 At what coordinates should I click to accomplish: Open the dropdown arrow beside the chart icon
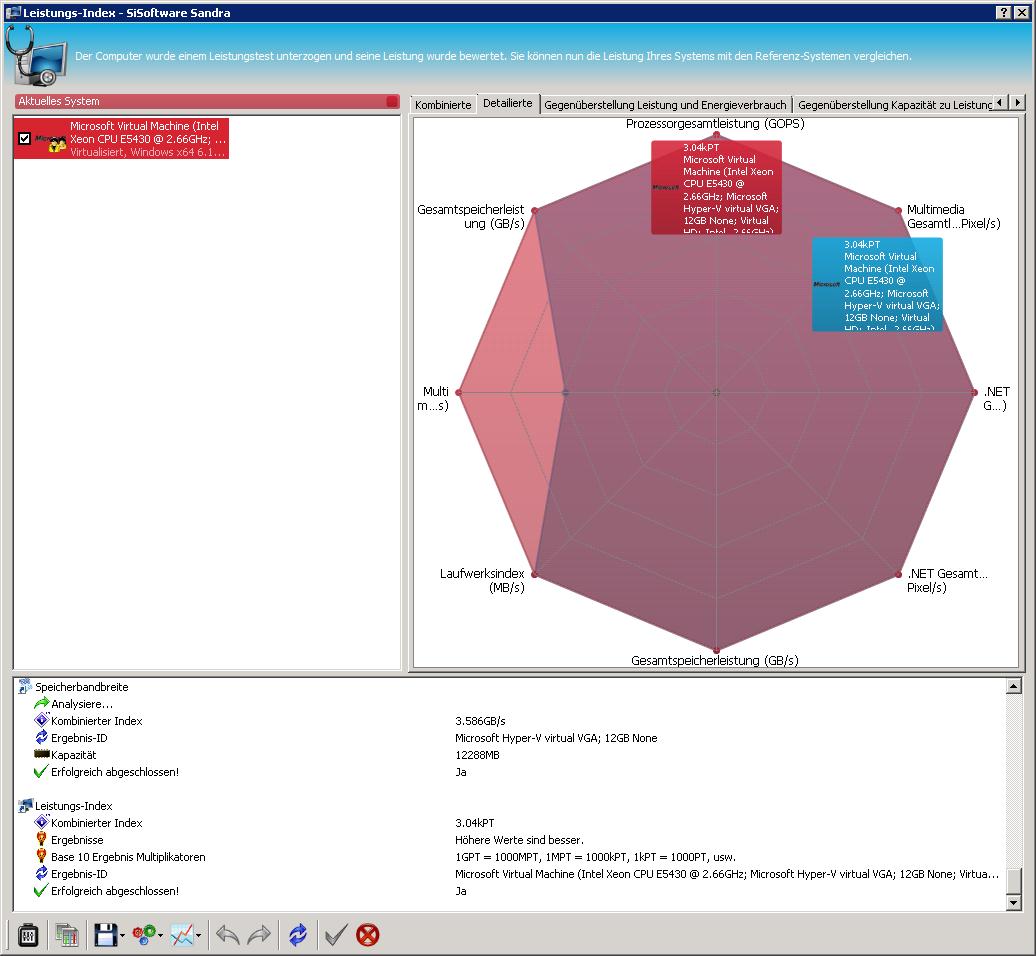199,936
